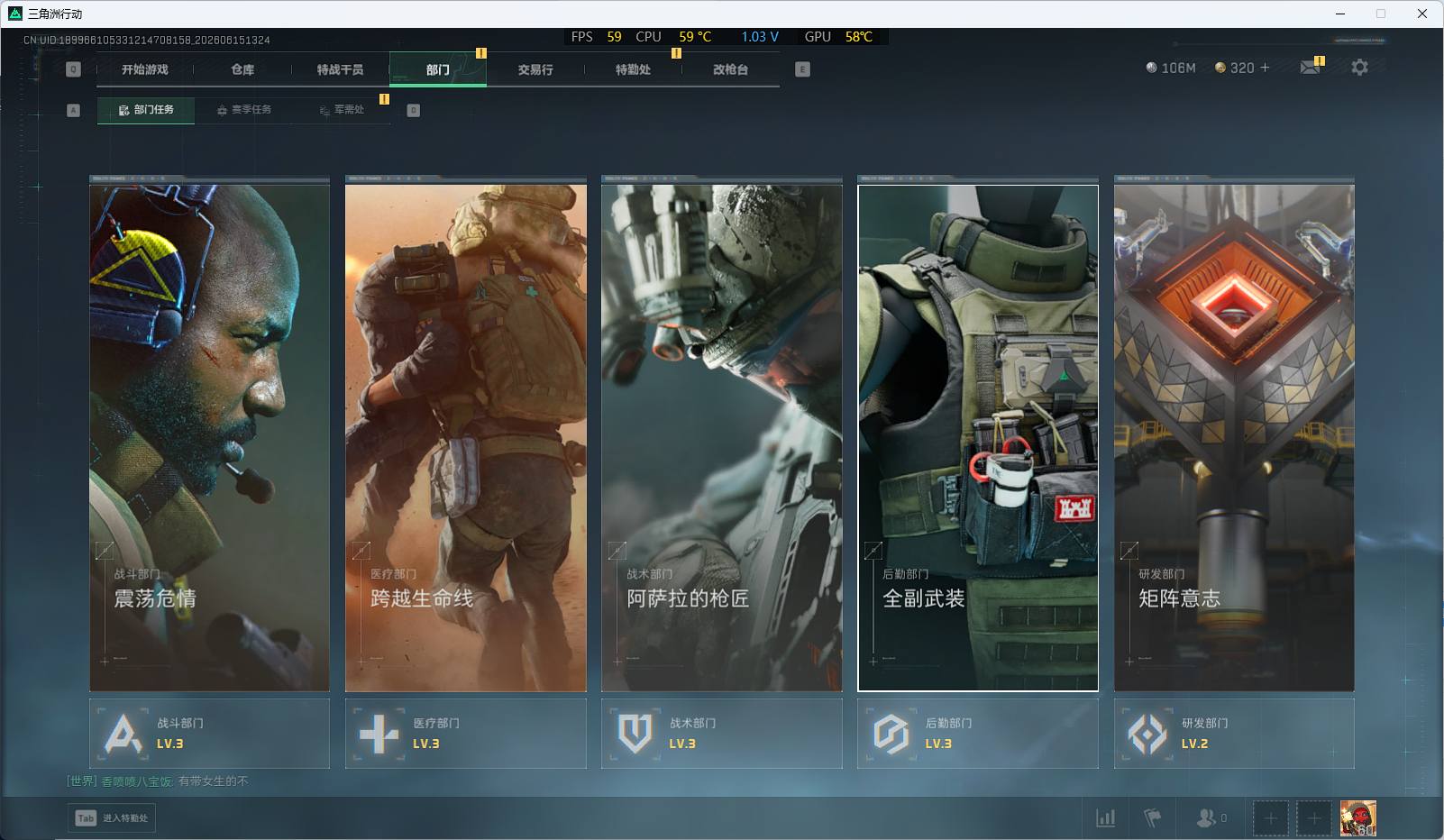Go to the 交易行 tab
Screen dimensions: 1444x840
pyautogui.click(x=535, y=69)
